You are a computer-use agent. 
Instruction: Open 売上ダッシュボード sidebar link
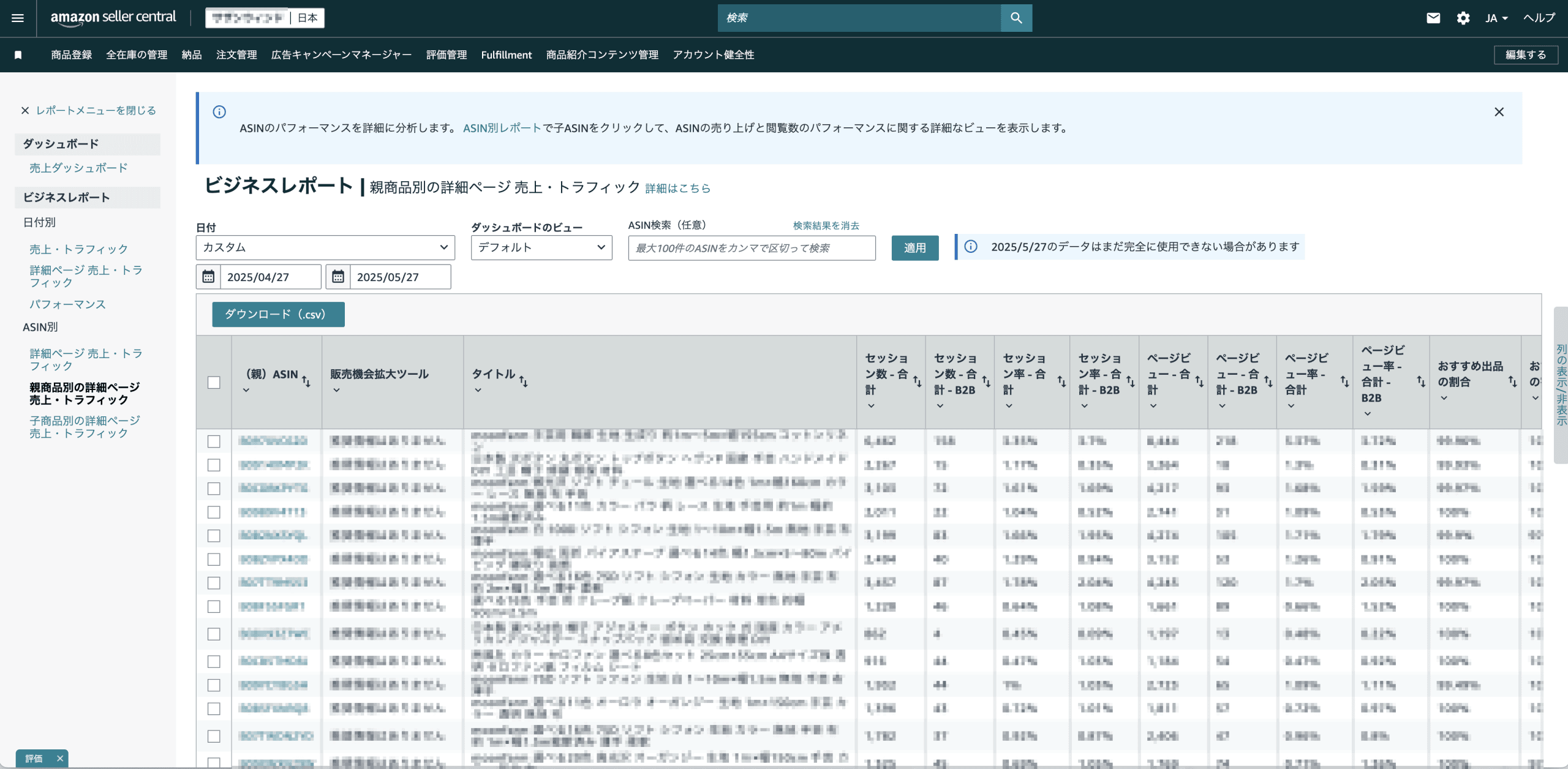click(x=78, y=168)
